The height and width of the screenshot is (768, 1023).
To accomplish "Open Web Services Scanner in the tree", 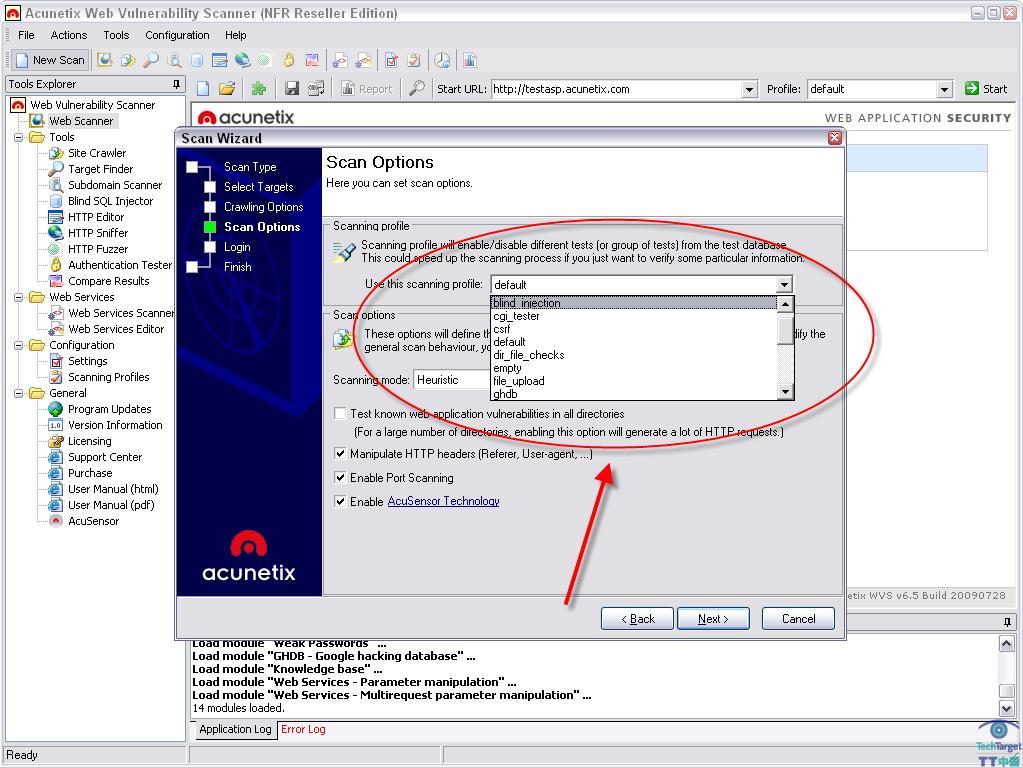I will 121,313.
